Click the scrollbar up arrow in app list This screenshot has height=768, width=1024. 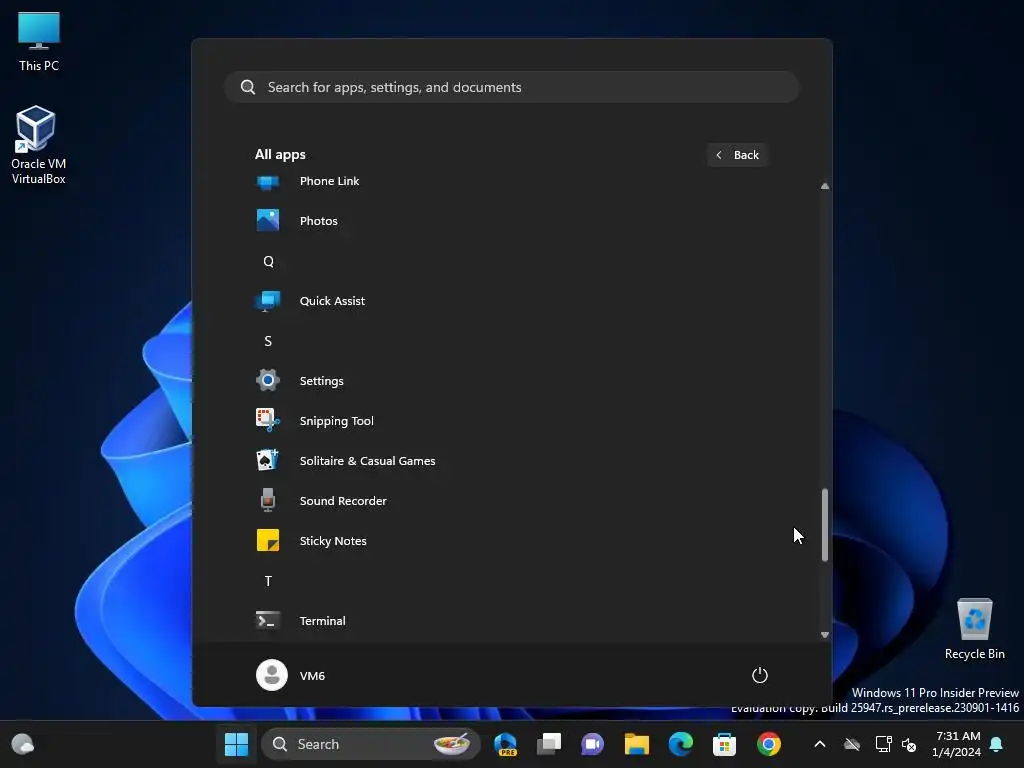pyautogui.click(x=825, y=187)
